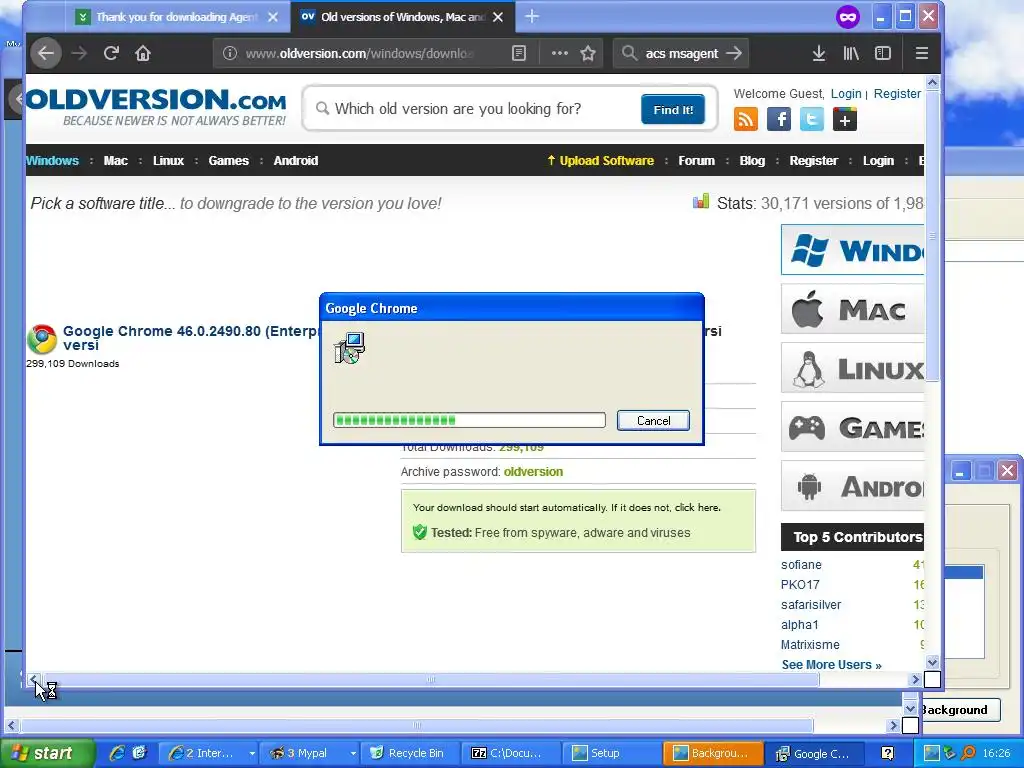This screenshot has height=768, width=1024.
Task: Open contributor sofiane profile link
Action: [801, 564]
